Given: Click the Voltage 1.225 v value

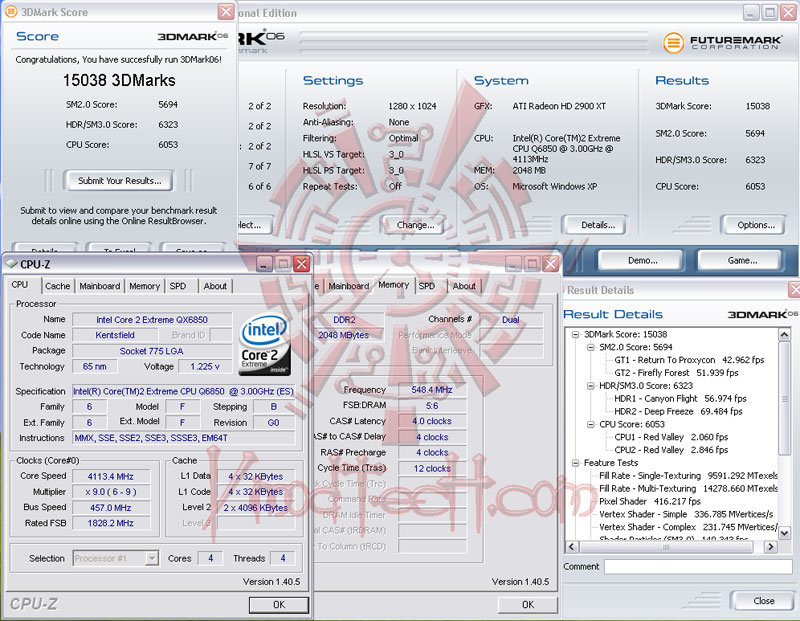Looking at the screenshot, I should (x=205, y=366).
